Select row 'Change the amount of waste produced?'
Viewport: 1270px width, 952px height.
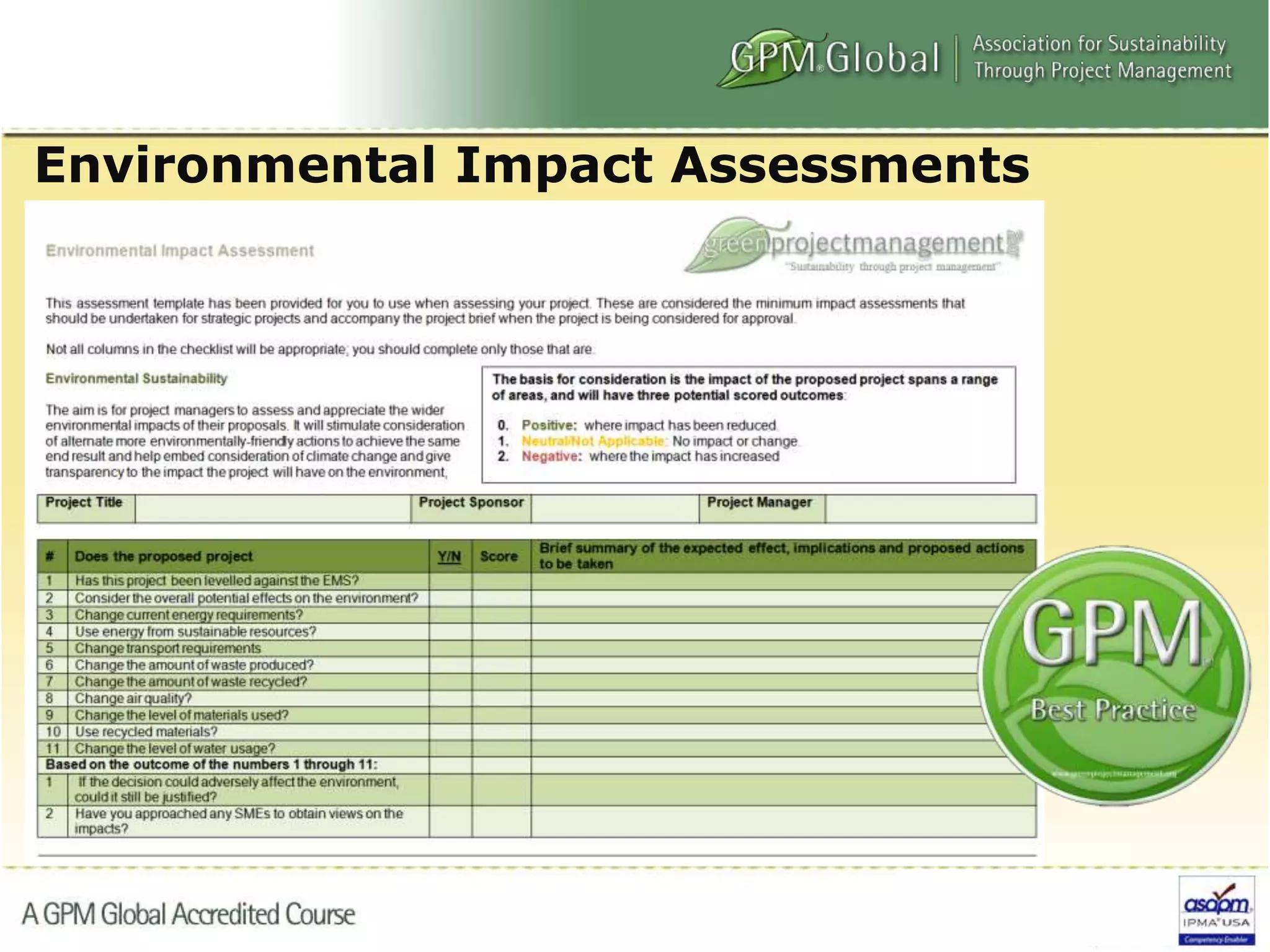pos(536,665)
